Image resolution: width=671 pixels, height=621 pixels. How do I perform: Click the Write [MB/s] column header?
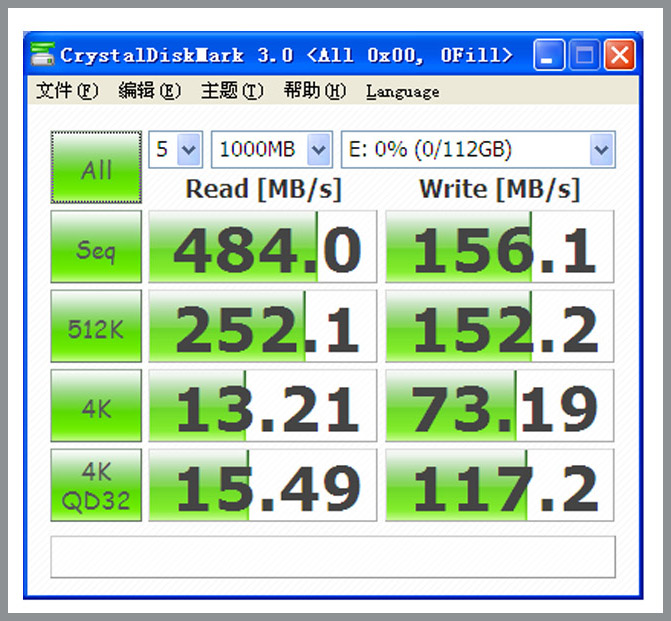coord(500,189)
